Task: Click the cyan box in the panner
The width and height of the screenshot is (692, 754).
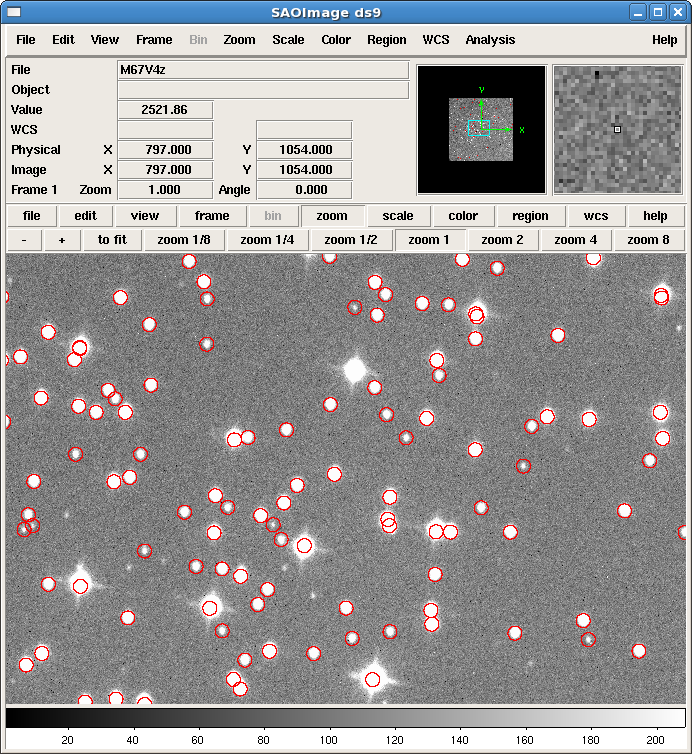Action: click(479, 128)
